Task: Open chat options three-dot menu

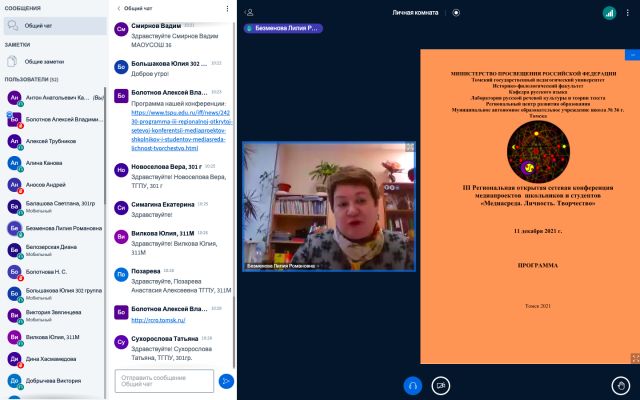Action: click(x=227, y=9)
